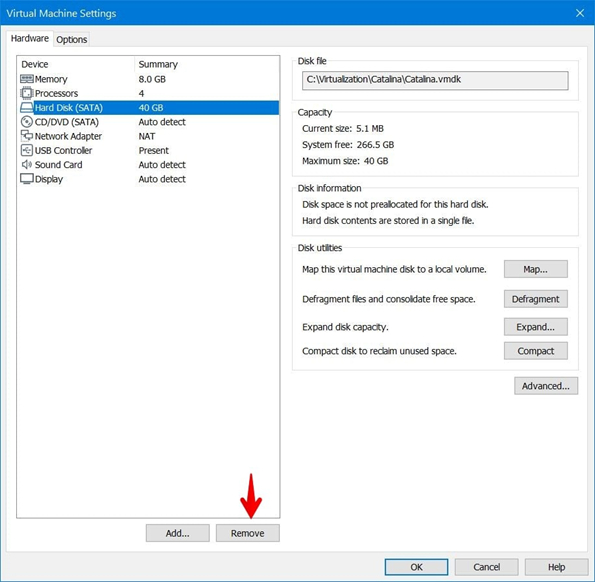Select the Memory device icon
Viewport: 595px width, 582px height.
pyautogui.click(x=27, y=79)
